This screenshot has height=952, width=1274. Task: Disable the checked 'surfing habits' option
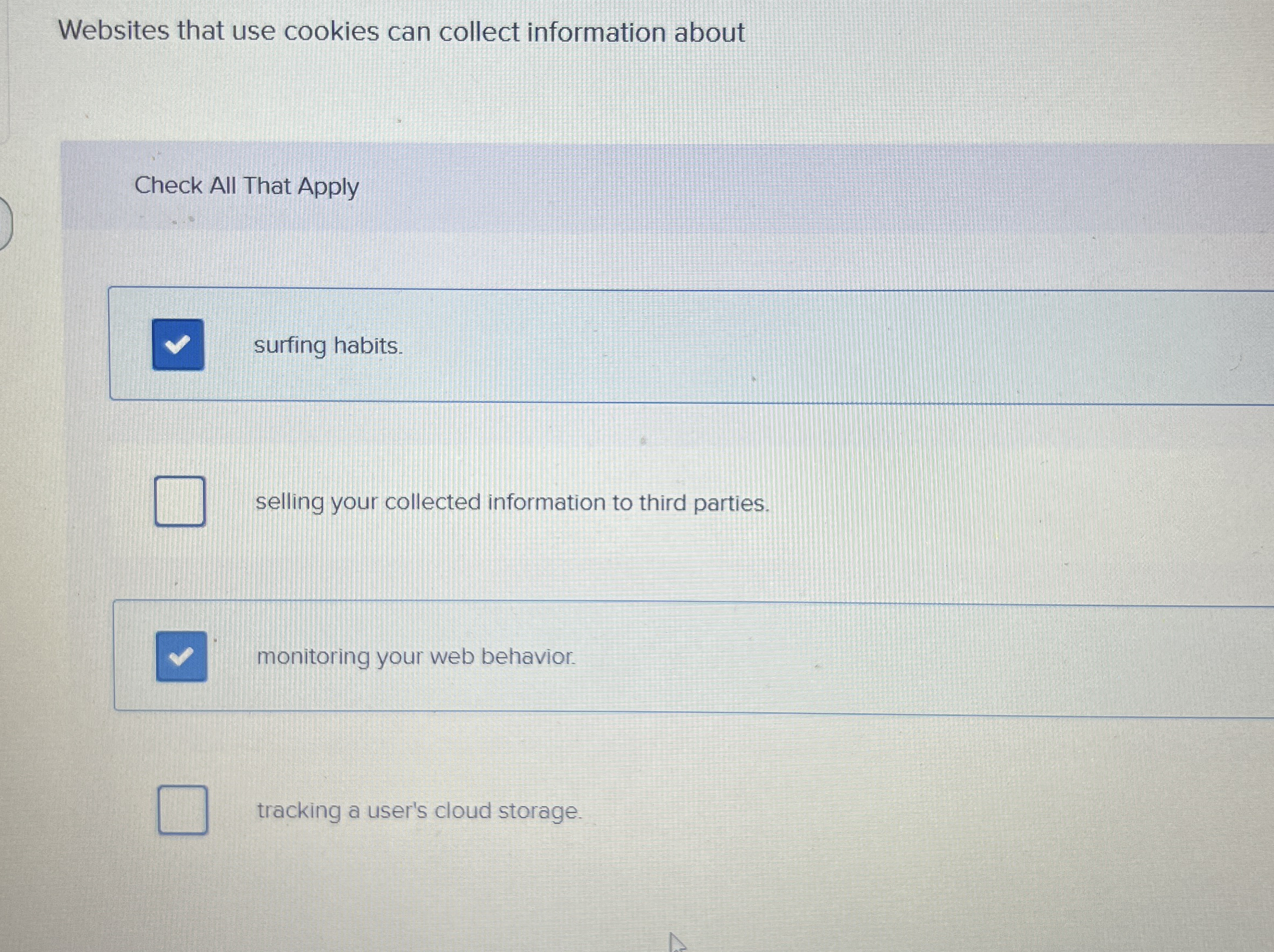tap(178, 345)
